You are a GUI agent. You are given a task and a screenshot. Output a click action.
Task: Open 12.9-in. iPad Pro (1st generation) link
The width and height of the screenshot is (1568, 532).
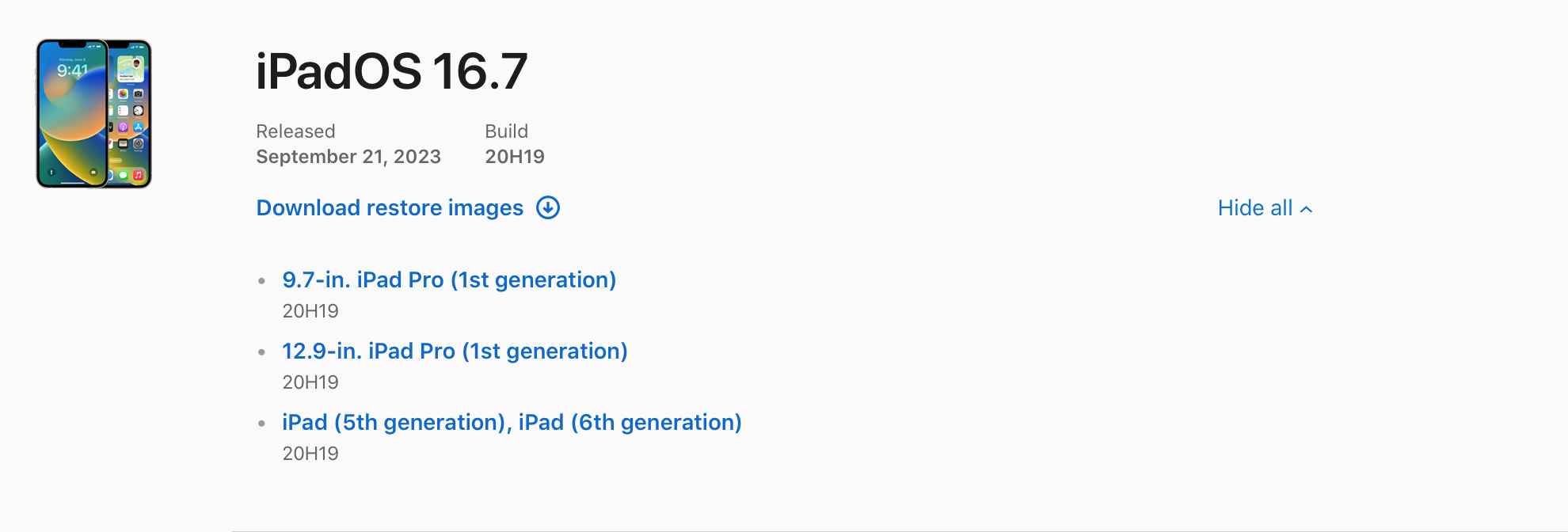click(x=455, y=351)
